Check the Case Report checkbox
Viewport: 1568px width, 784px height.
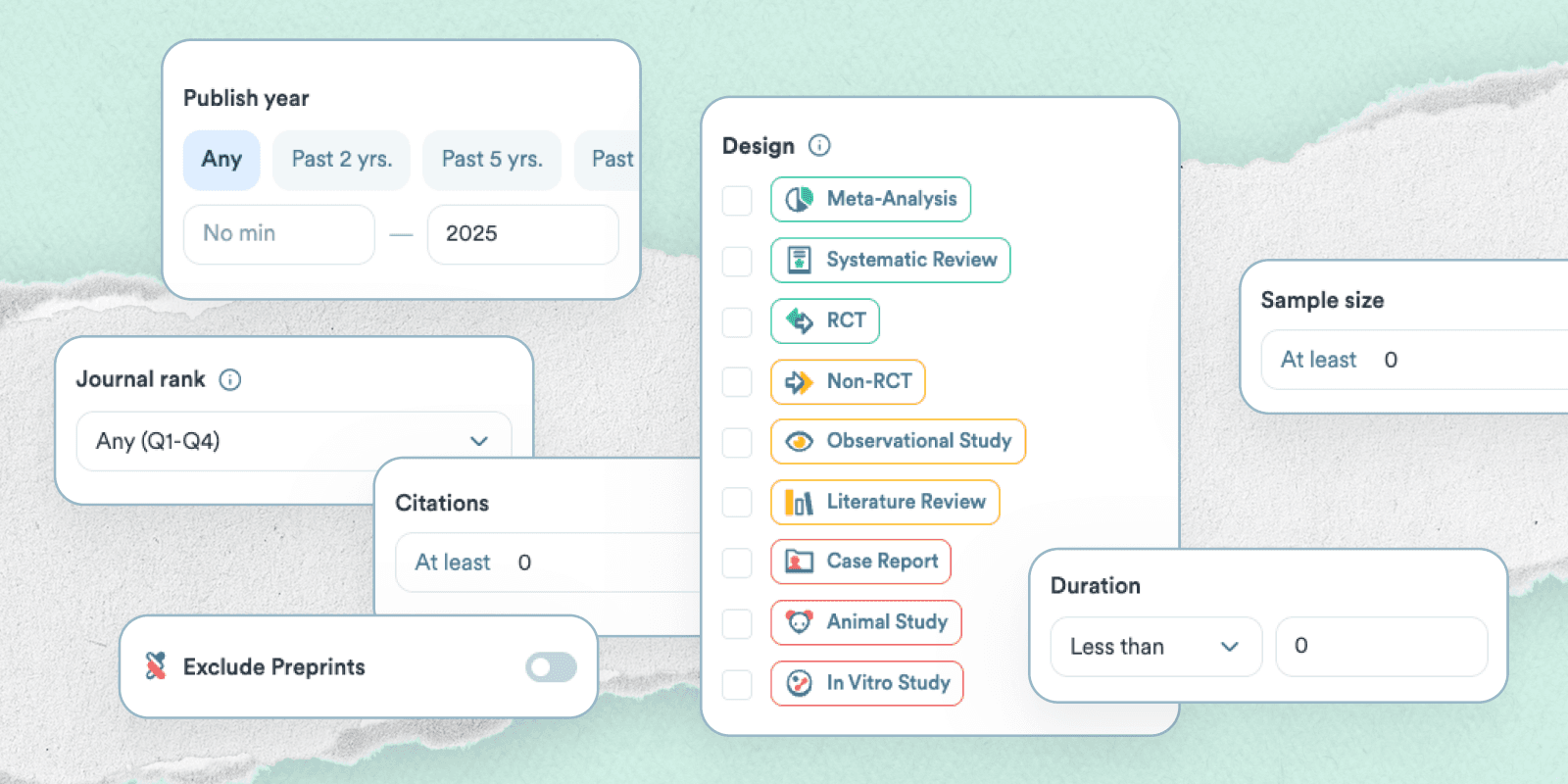coord(737,563)
